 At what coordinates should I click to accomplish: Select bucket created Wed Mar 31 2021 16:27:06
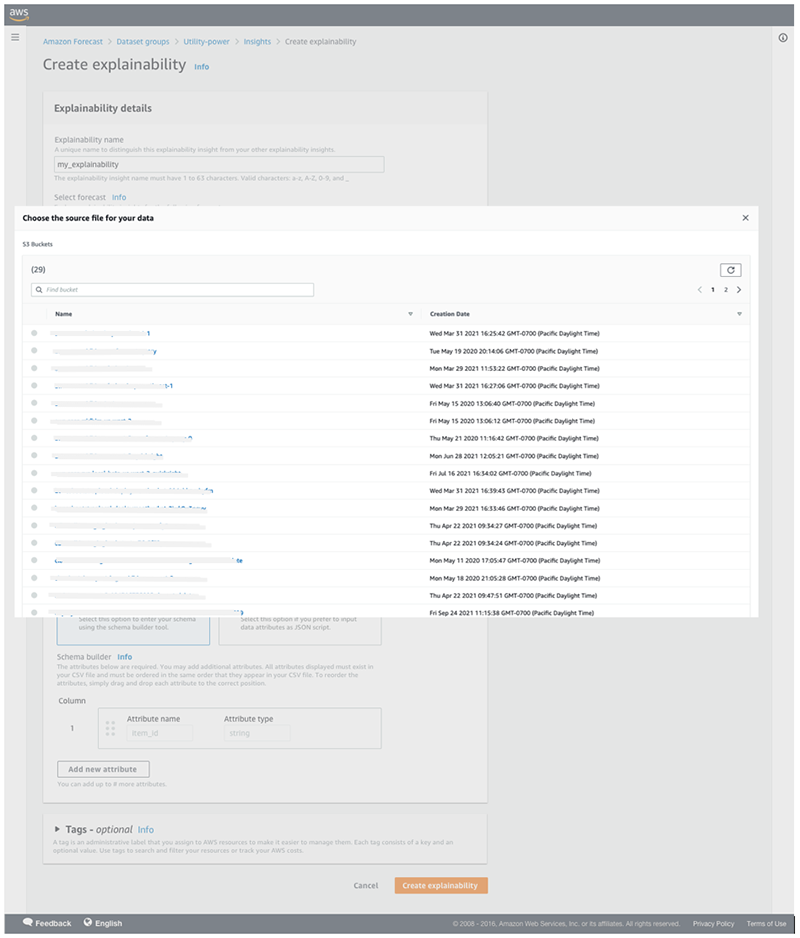point(34,385)
